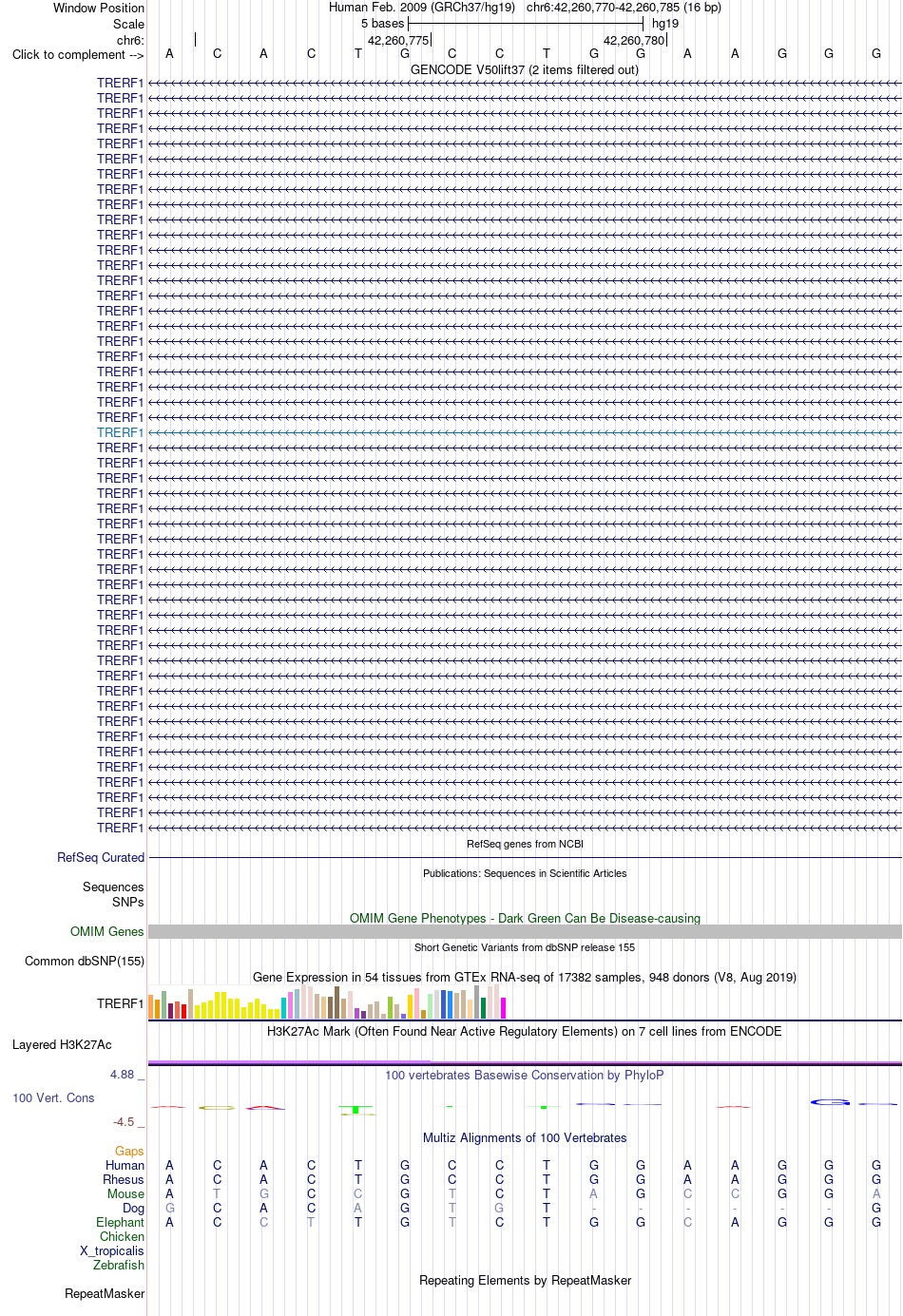Click the '42,260,775' ruler position marker
The image size is (903, 1316).
click(x=398, y=40)
